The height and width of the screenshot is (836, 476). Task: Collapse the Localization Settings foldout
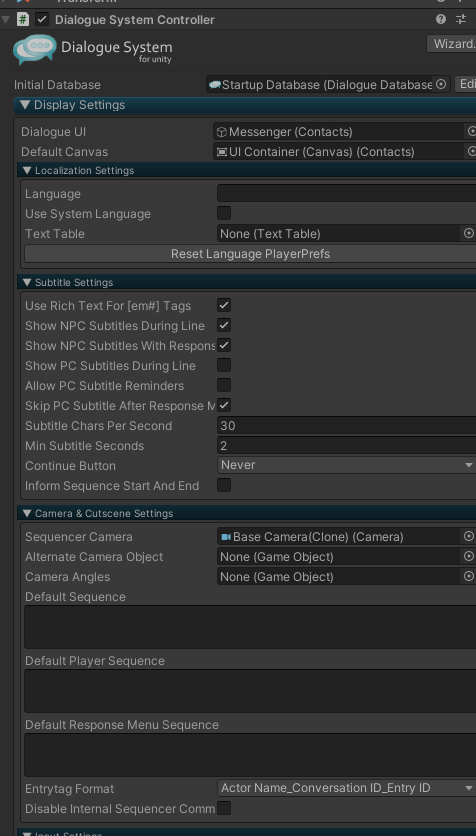pyautogui.click(x=27, y=171)
